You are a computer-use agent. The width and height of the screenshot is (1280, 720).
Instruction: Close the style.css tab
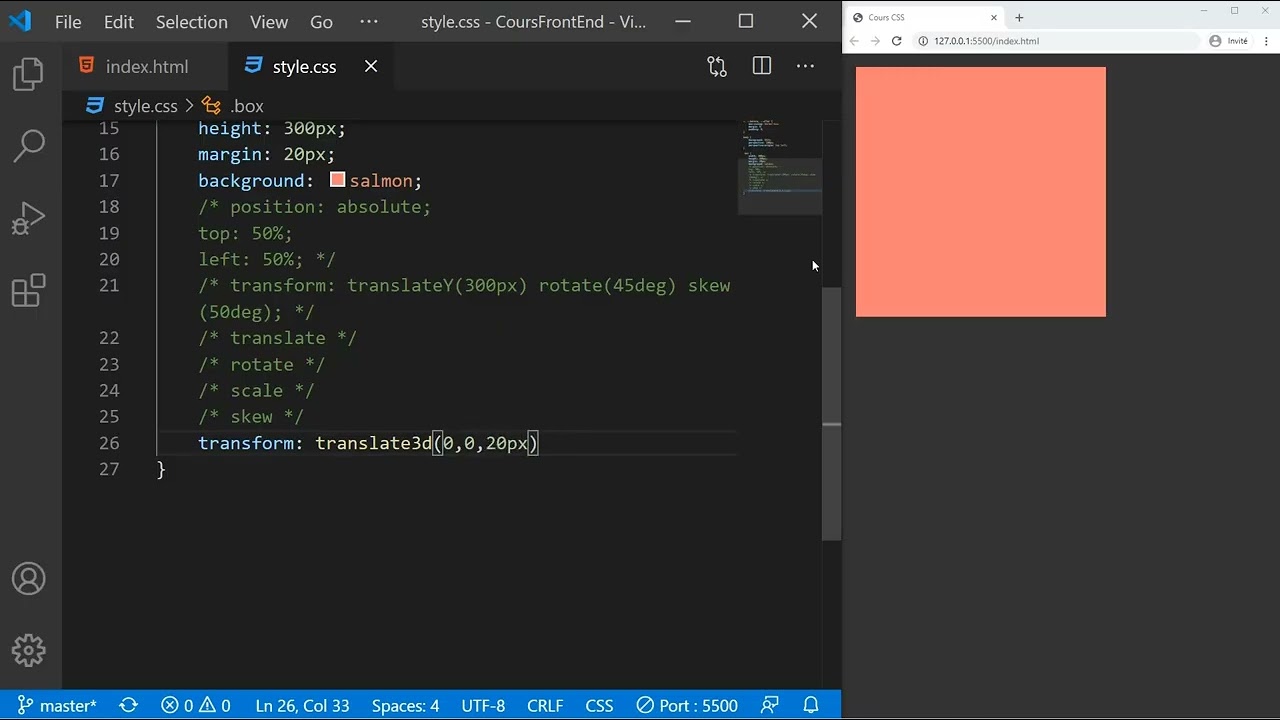[371, 66]
